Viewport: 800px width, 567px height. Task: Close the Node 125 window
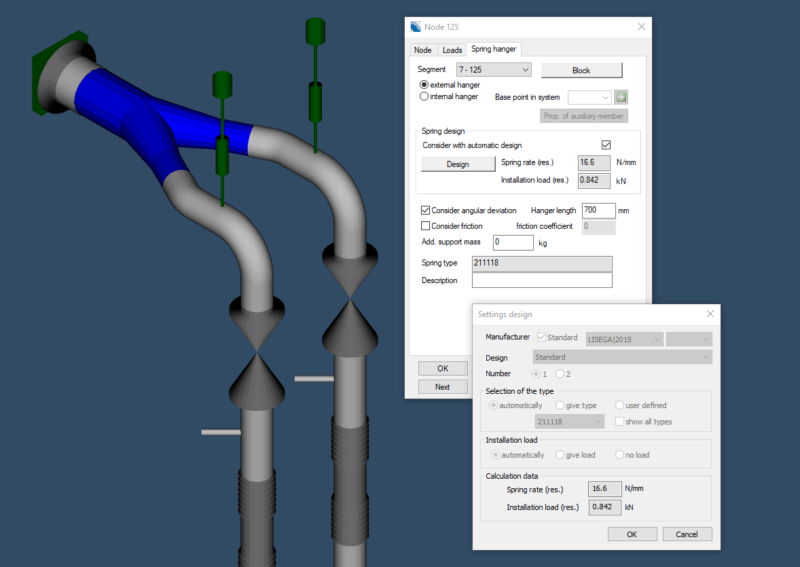(641, 26)
